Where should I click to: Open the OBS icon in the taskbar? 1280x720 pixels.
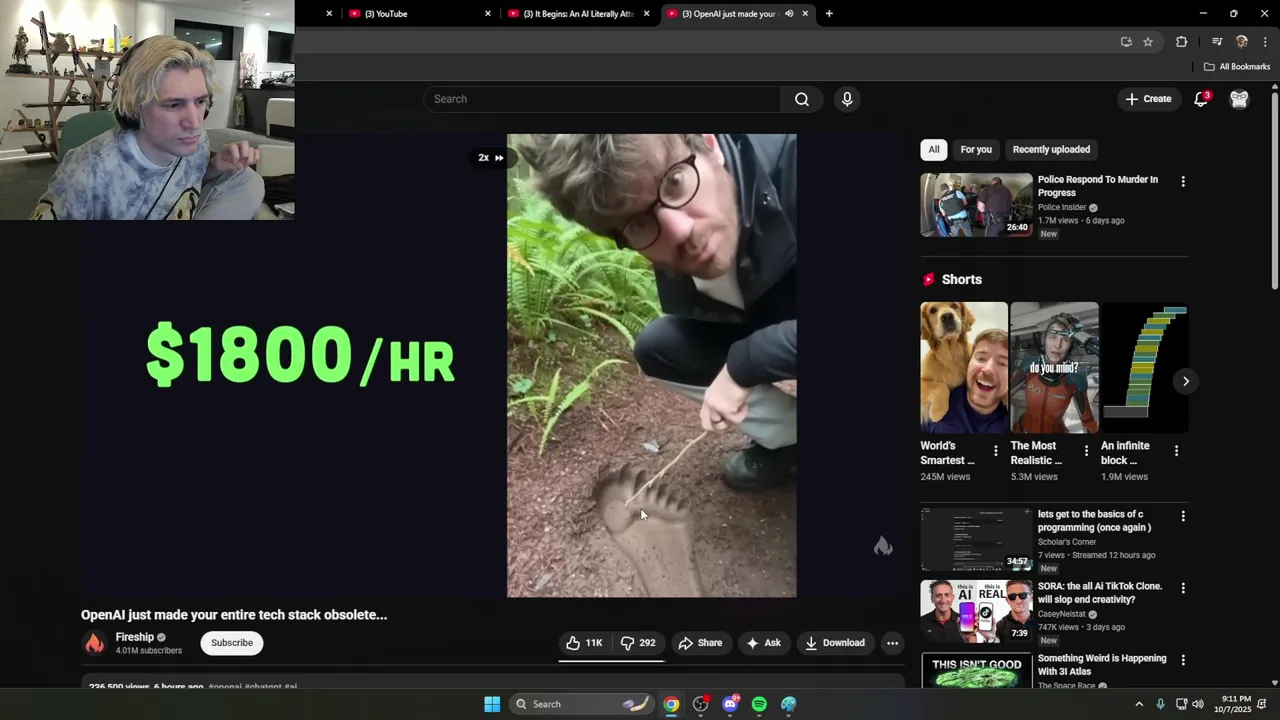point(700,704)
